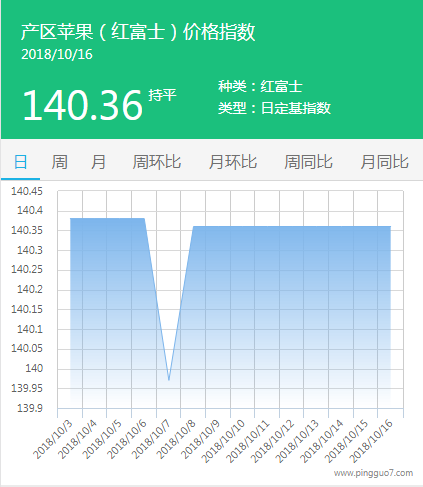
Task: Click the 140.36 index value
Action: [x=83, y=105]
